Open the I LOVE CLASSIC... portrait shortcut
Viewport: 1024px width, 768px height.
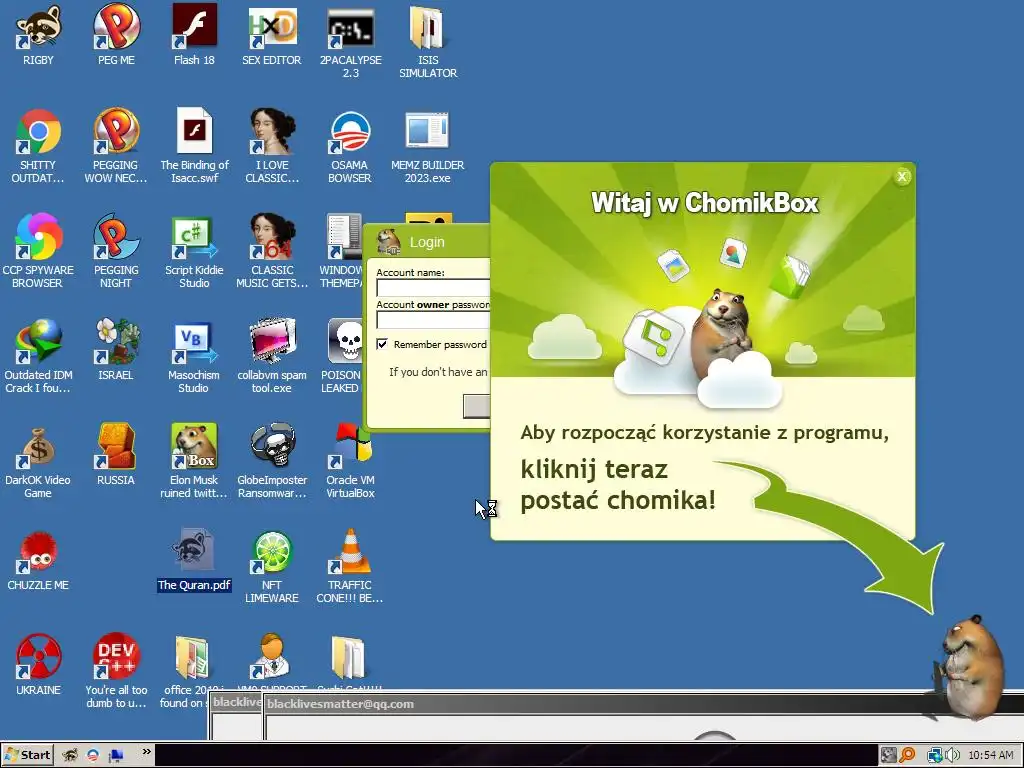(x=272, y=132)
